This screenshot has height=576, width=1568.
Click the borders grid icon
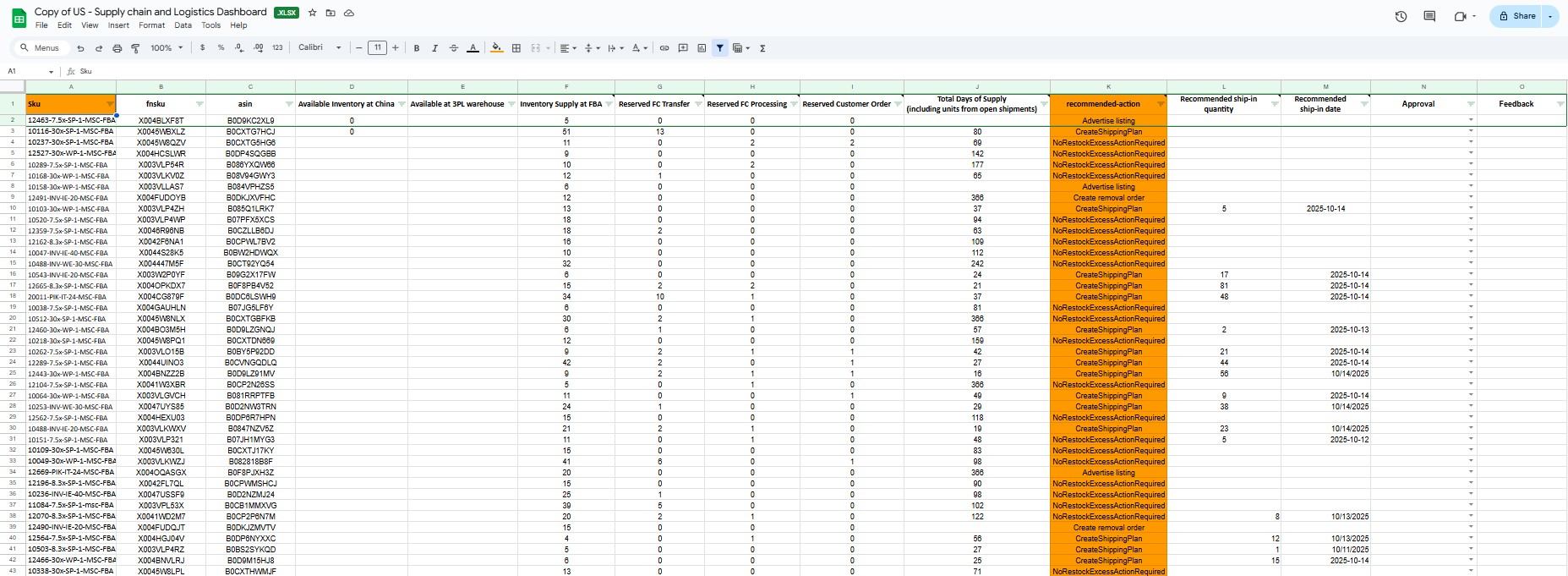point(516,48)
